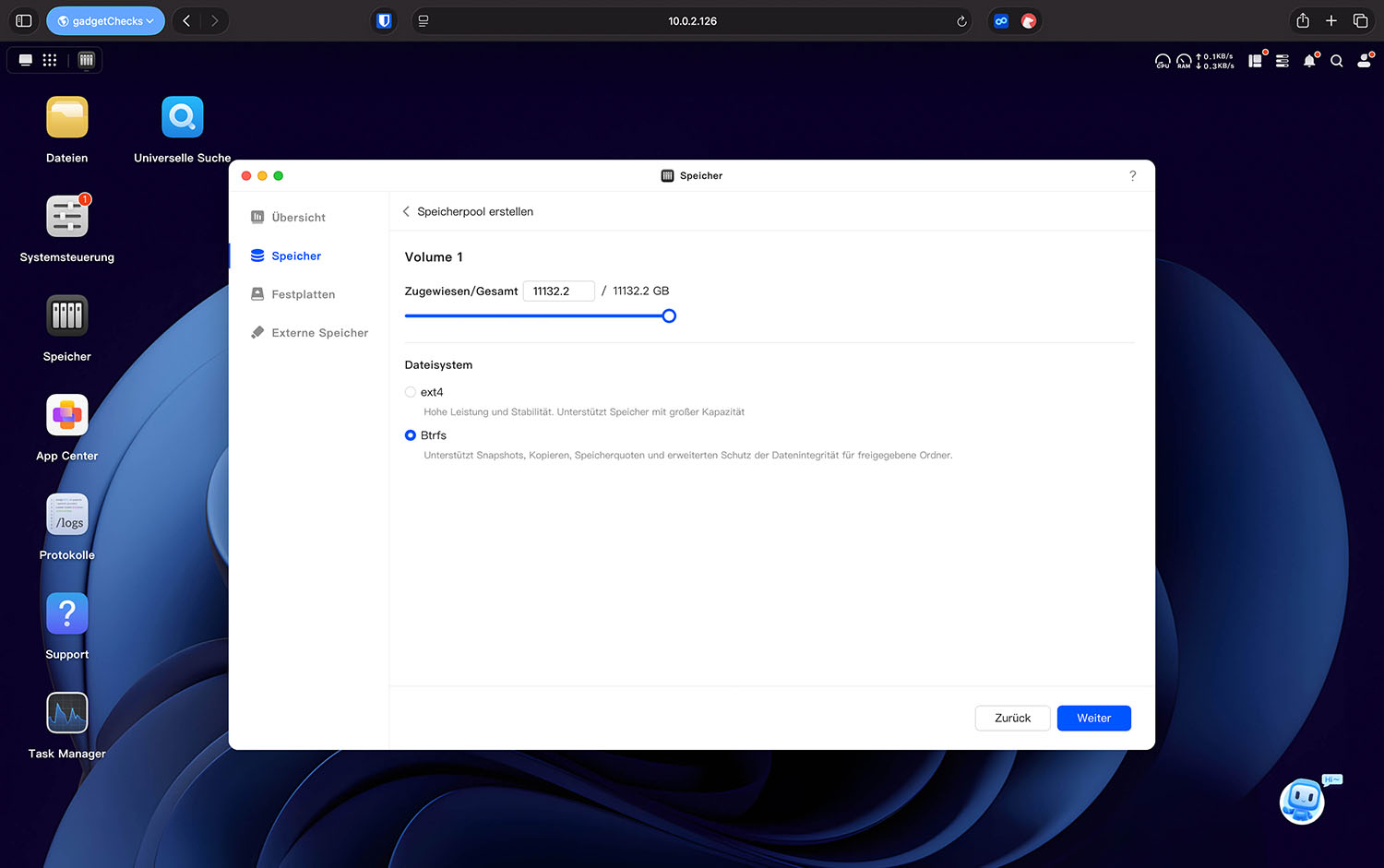
Task: Open Festplatten section in sidebar
Action: click(x=303, y=294)
